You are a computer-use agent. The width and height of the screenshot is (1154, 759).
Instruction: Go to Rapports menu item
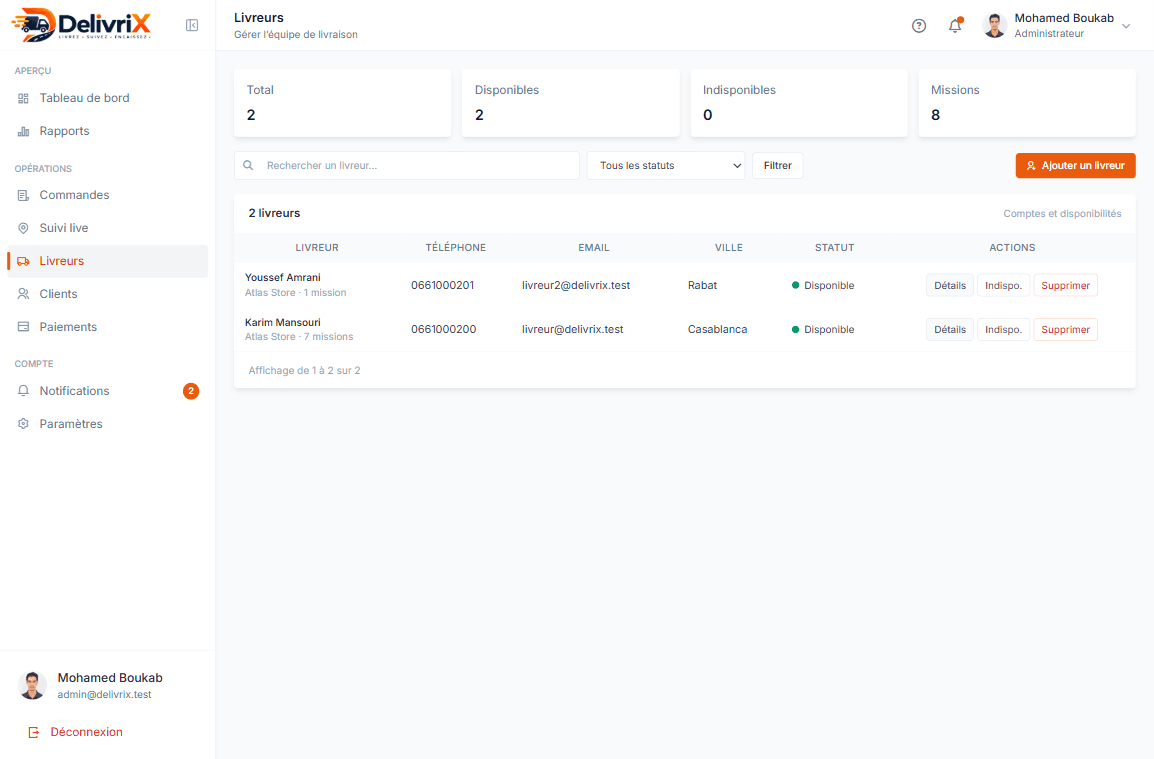point(107,131)
